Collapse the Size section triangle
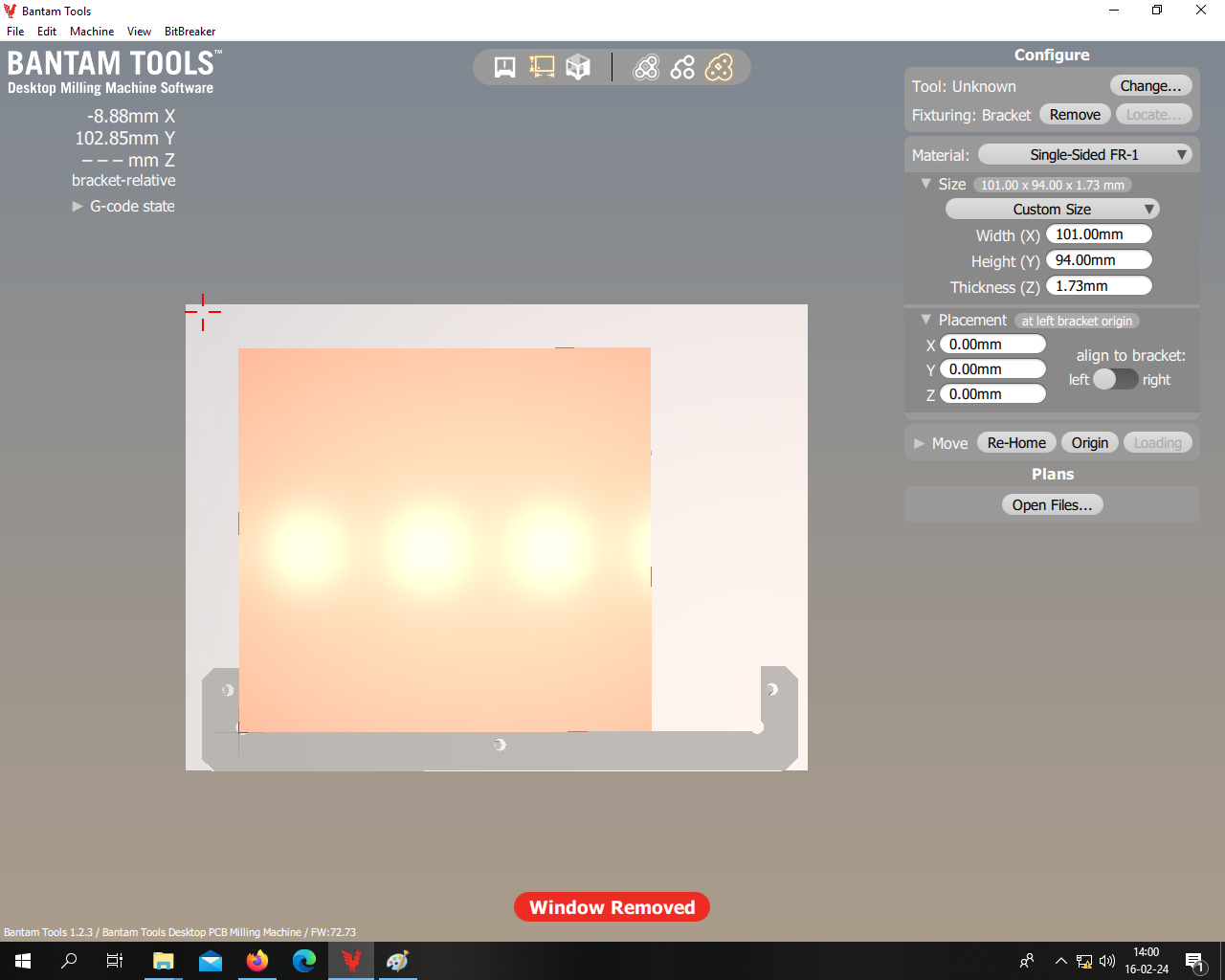 click(925, 183)
